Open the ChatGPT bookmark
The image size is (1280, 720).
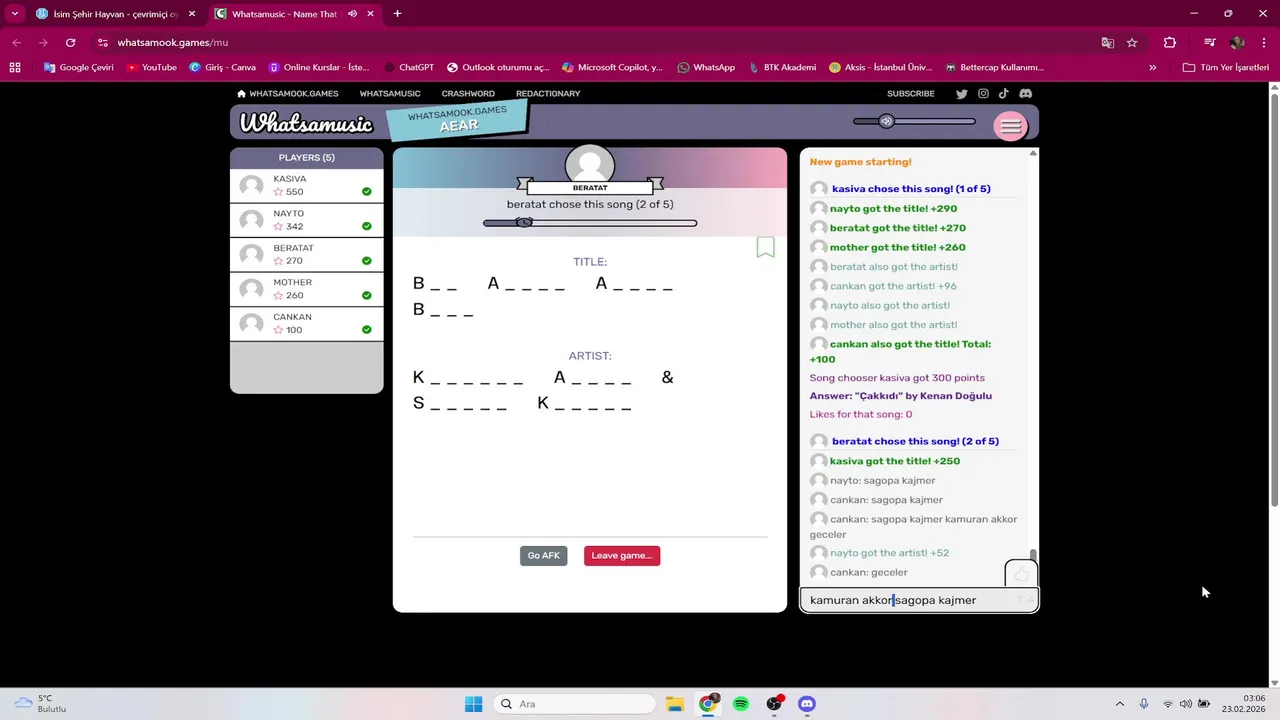click(409, 68)
